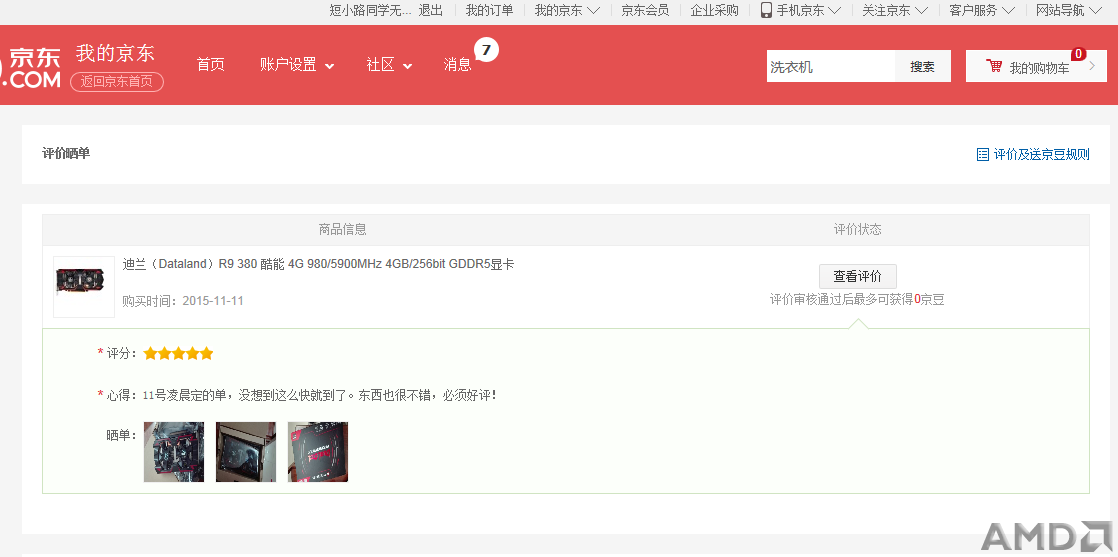Screen dimensions: 1118x557
Task: Click the five-star rating
Action: coord(178,353)
